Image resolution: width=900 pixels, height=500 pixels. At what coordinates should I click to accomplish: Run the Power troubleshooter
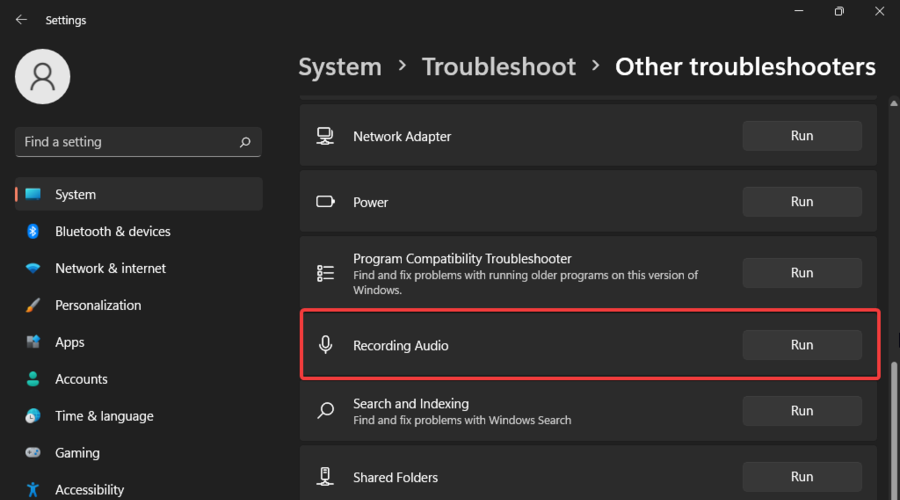[801, 202]
